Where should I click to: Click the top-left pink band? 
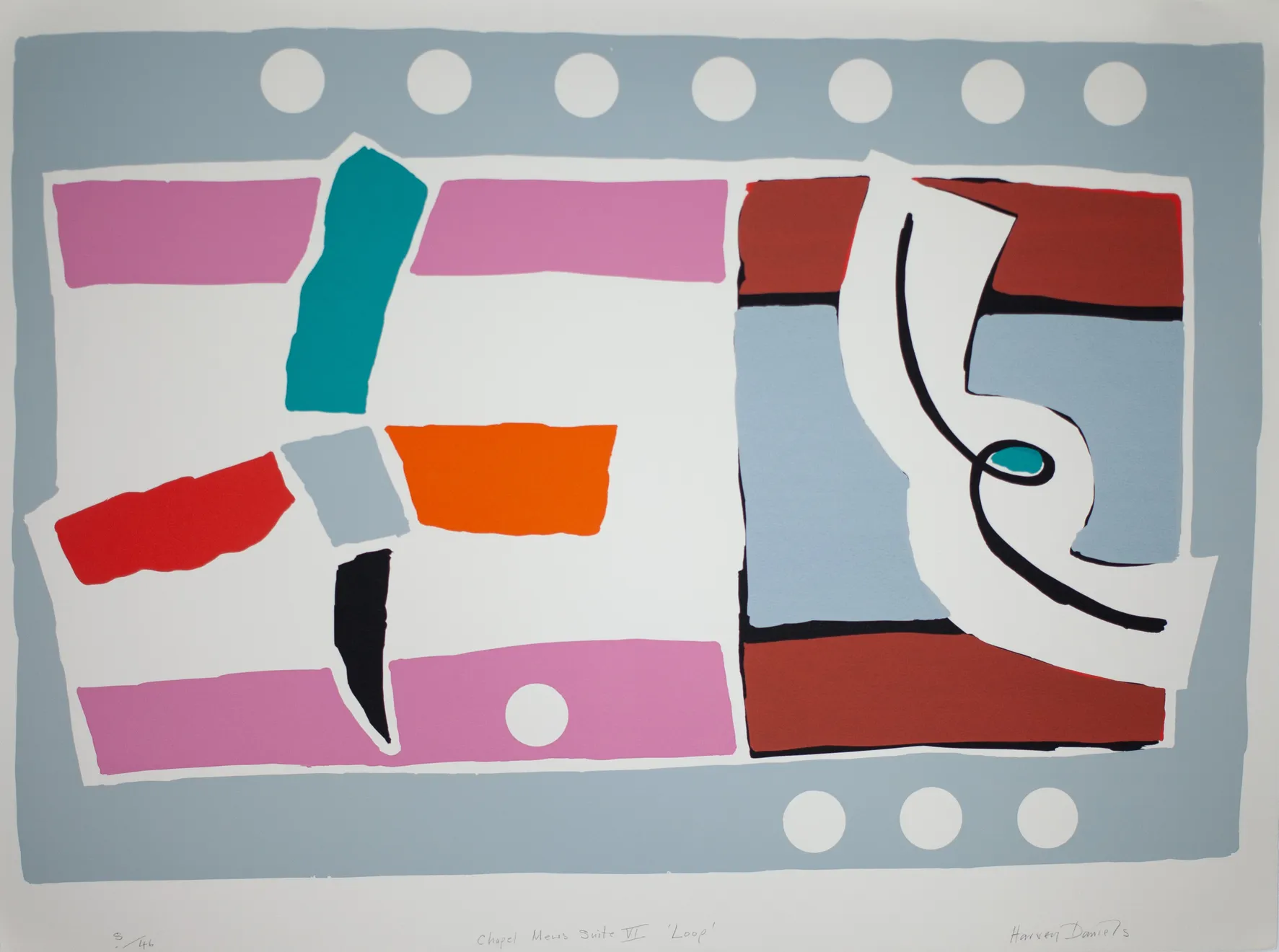[x=188, y=232]
